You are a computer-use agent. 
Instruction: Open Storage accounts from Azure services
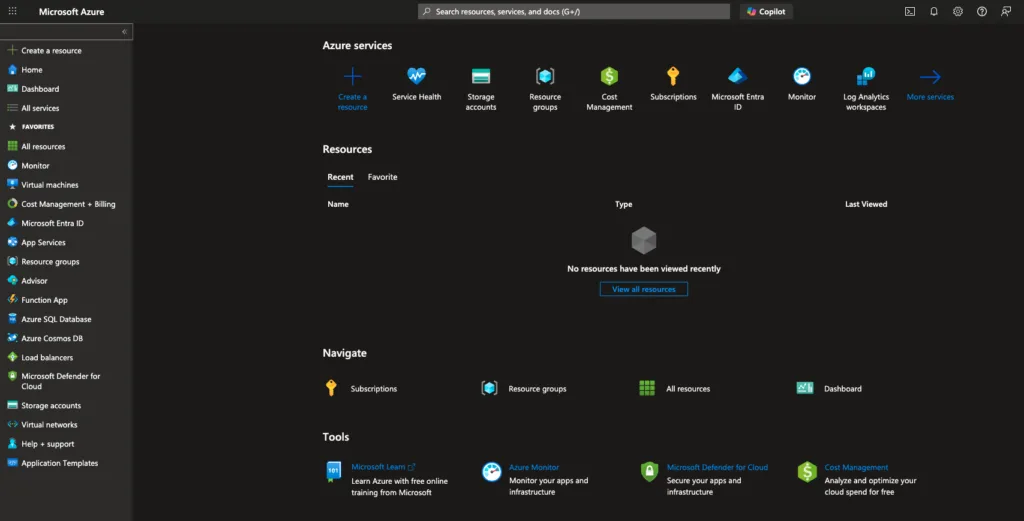pos(481,77)
